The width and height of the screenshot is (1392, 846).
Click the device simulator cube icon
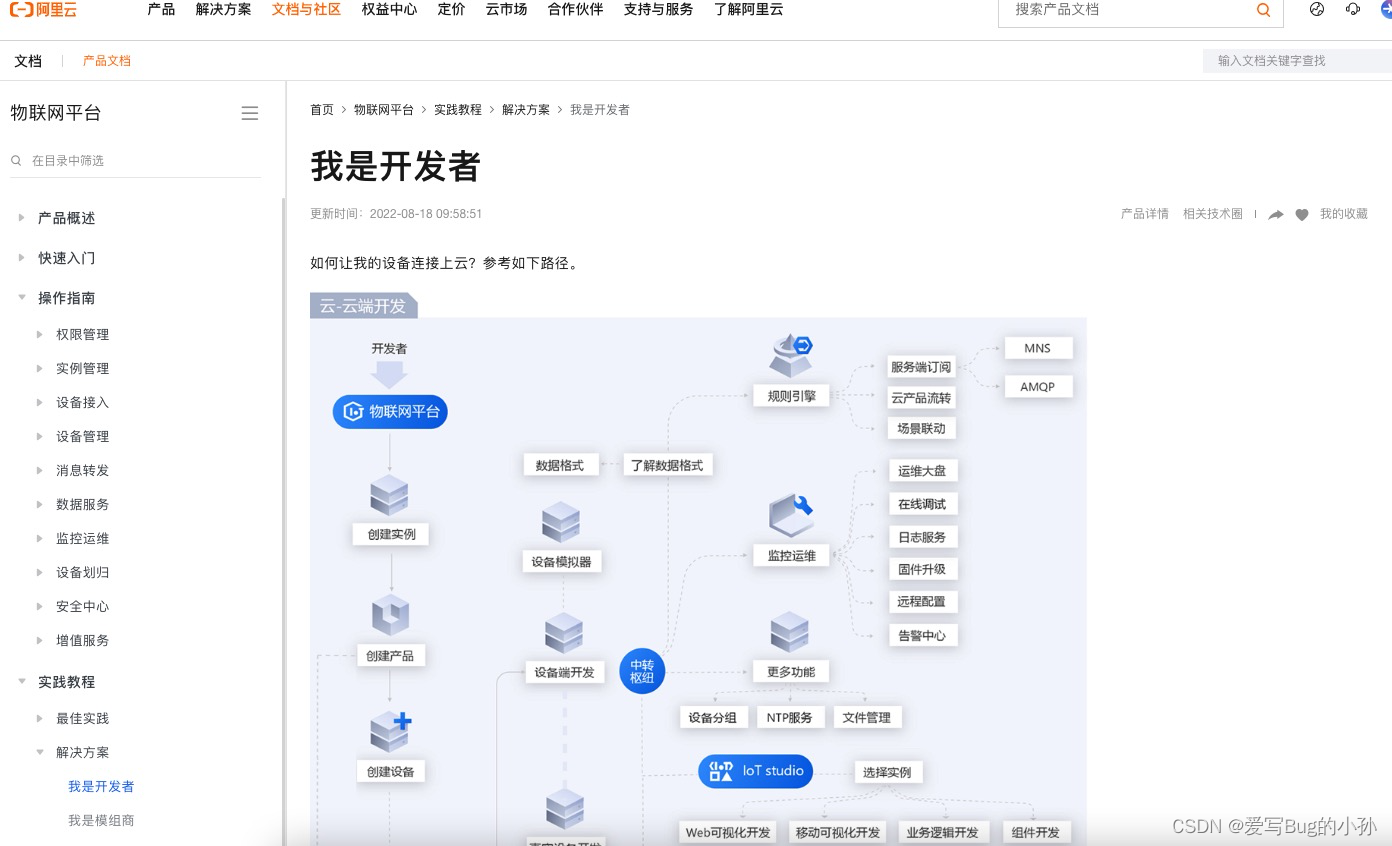tap(561, 522)
